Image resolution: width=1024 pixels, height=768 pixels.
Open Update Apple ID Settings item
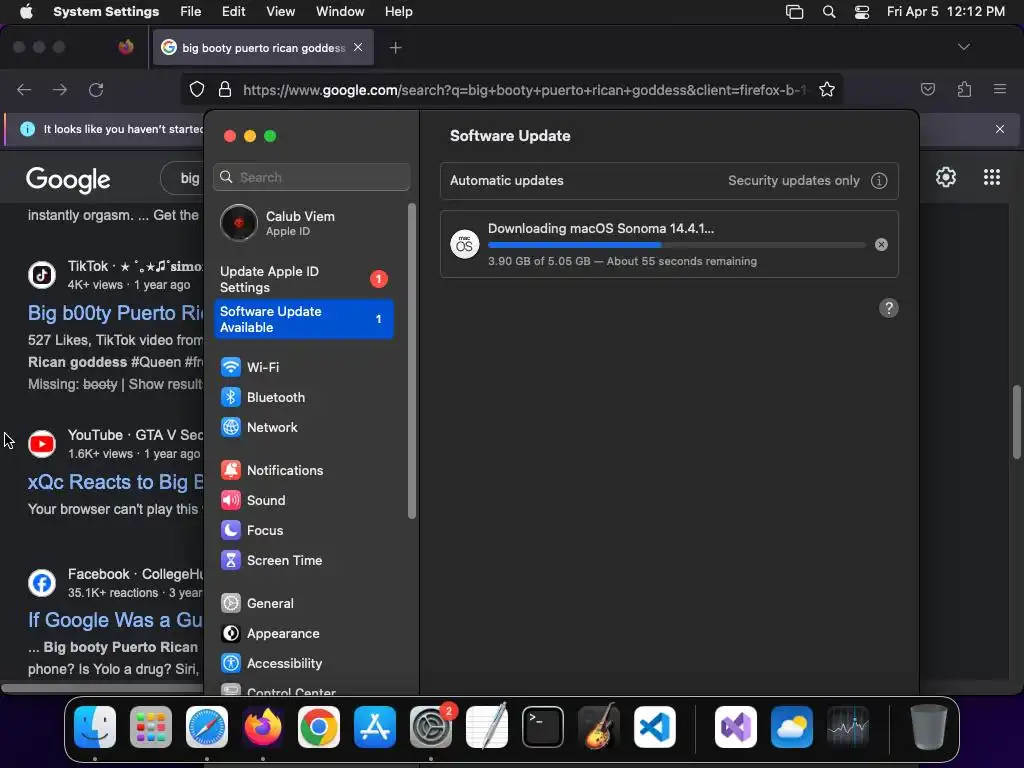pyautogui.click(x=304, y=280)
